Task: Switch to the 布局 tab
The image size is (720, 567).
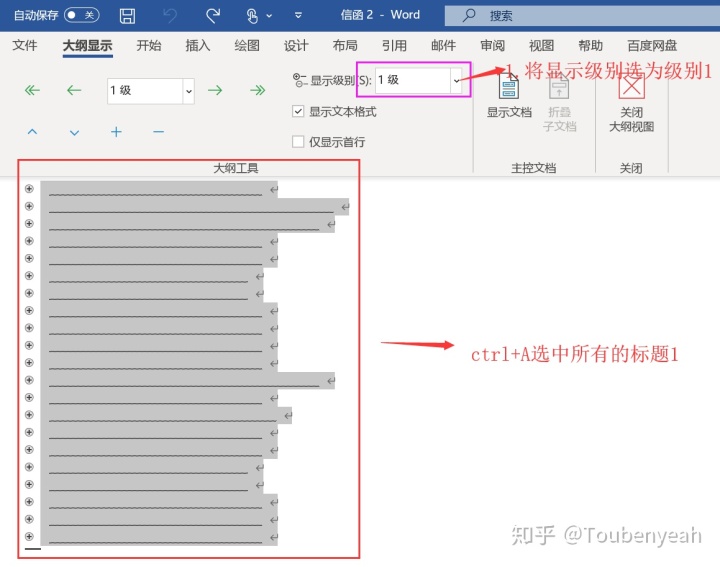Action: (x=345, y=45)
